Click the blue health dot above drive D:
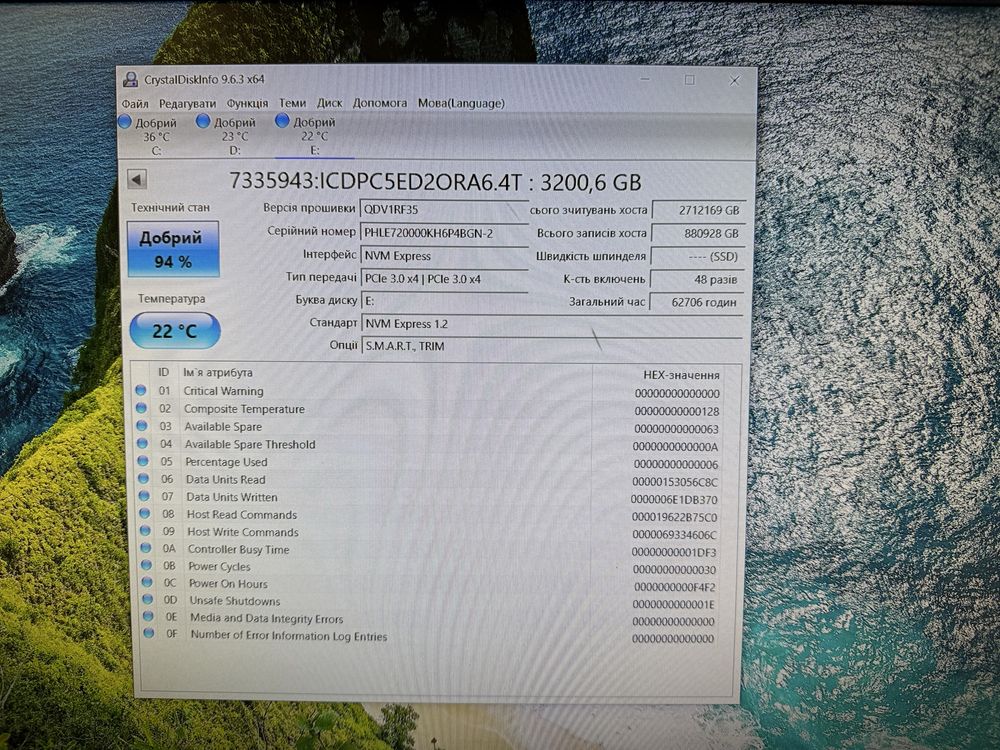This screenshot has width=1000, height=750. (203, 121)
